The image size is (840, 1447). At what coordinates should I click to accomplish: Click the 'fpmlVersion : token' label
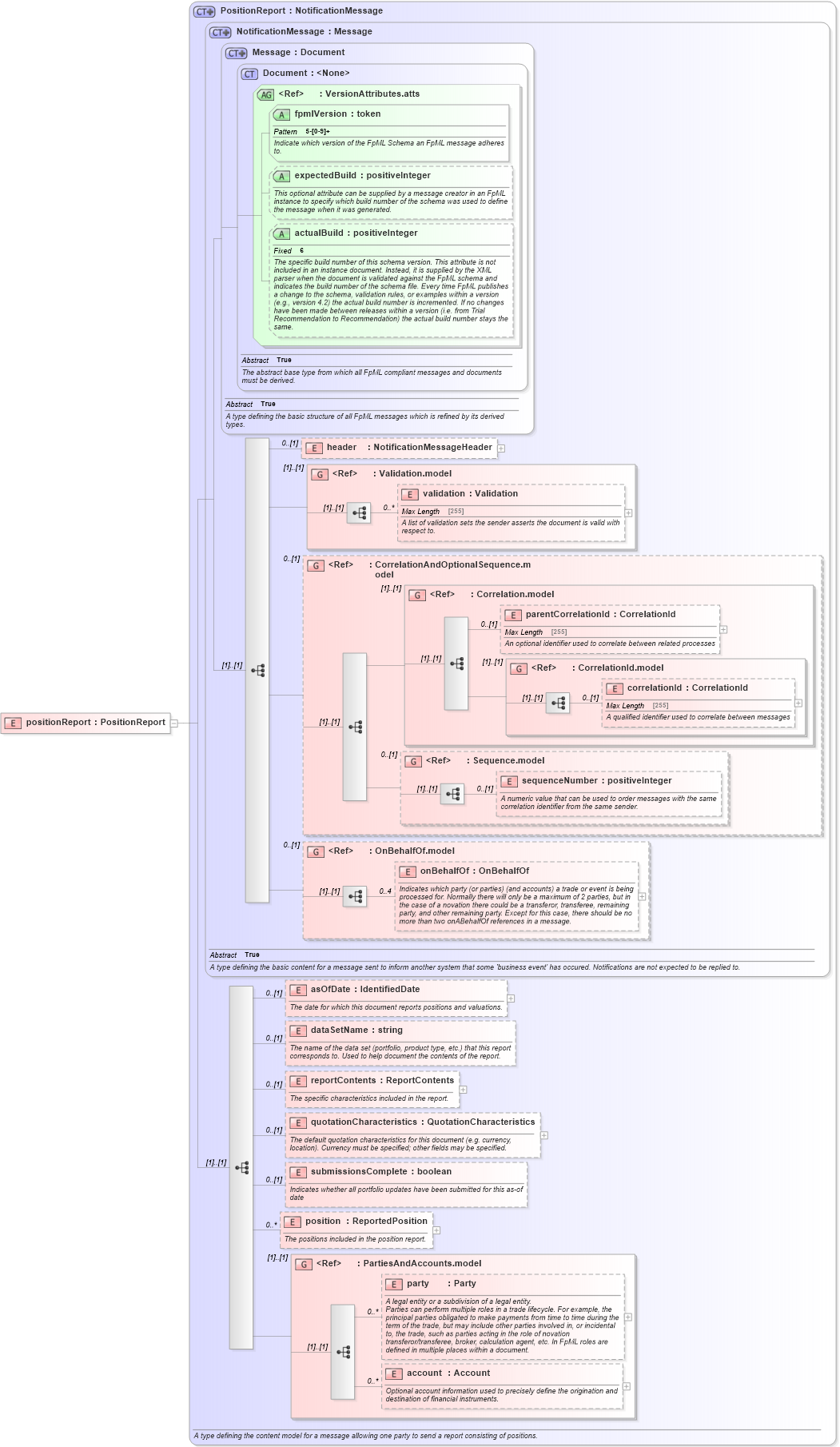[x=337, y=114]
